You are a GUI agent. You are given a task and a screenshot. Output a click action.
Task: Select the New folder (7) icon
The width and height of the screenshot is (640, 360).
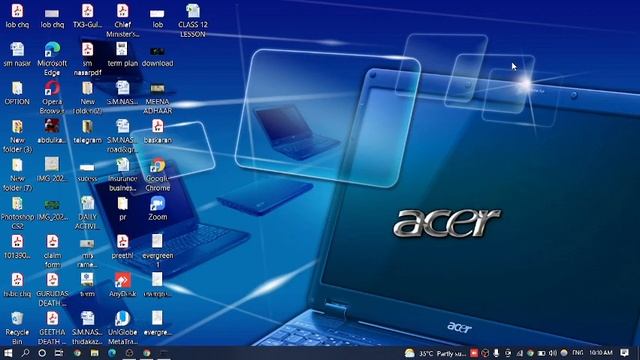pyautogui.click(x=17, y=174)
